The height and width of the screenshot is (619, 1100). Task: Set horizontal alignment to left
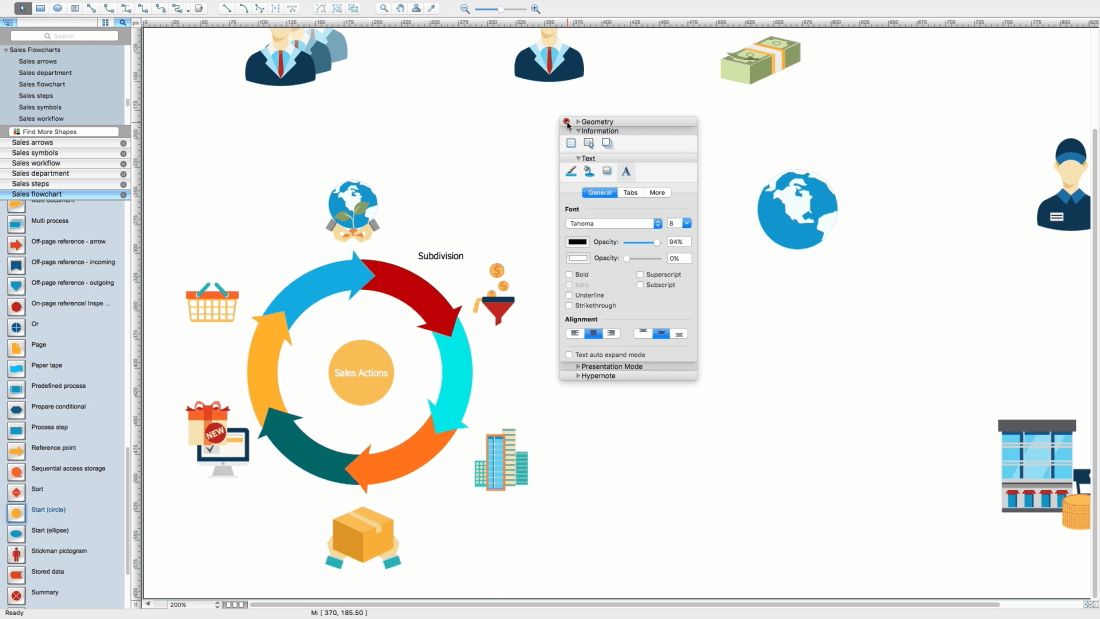click(x=575, y=333)
